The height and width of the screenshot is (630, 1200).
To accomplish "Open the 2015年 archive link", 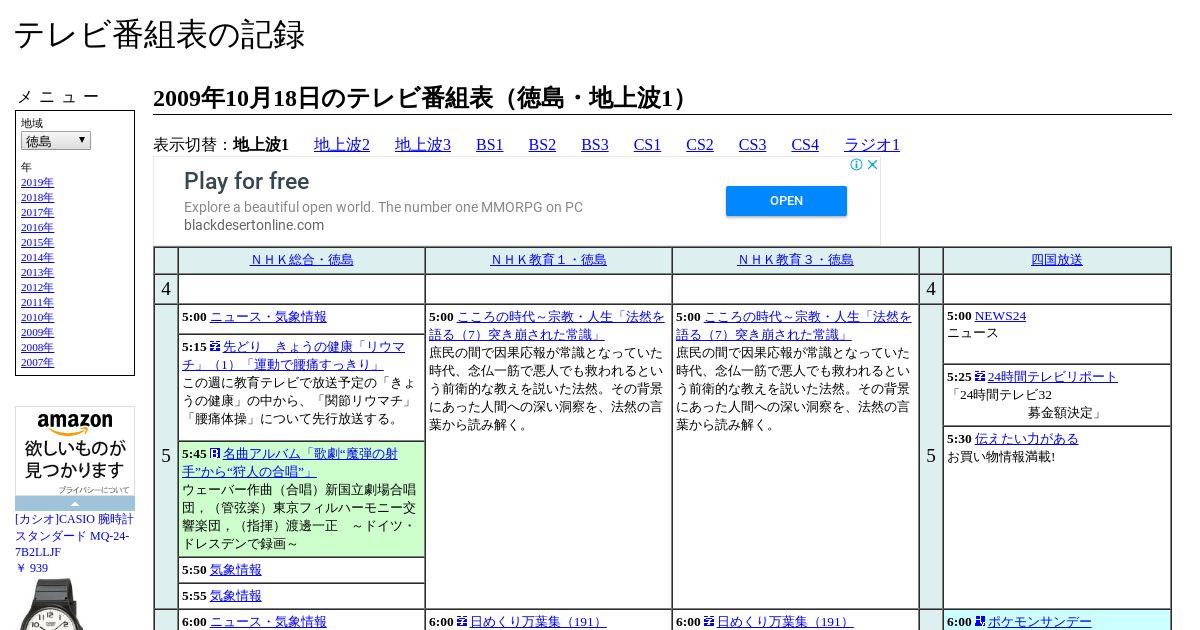I will [37, 243].
